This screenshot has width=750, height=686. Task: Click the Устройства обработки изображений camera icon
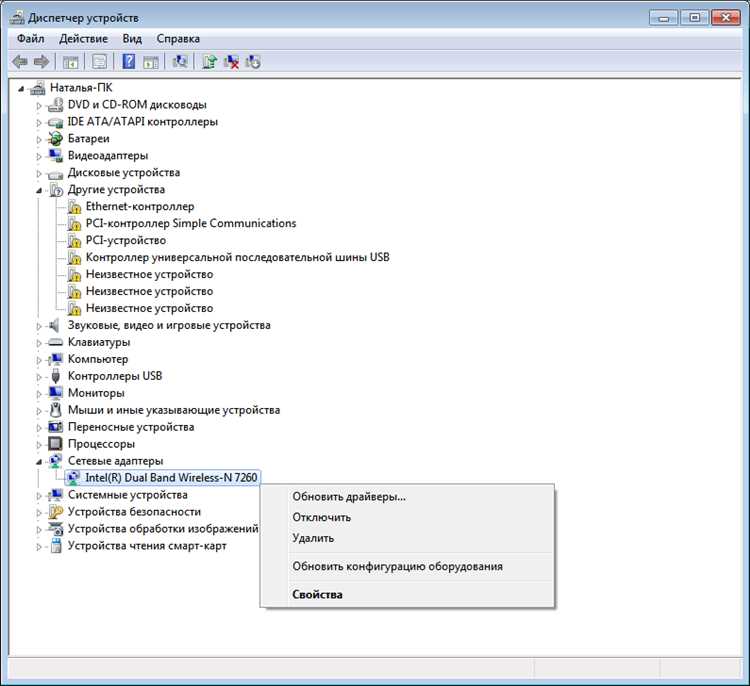[55, 529]
